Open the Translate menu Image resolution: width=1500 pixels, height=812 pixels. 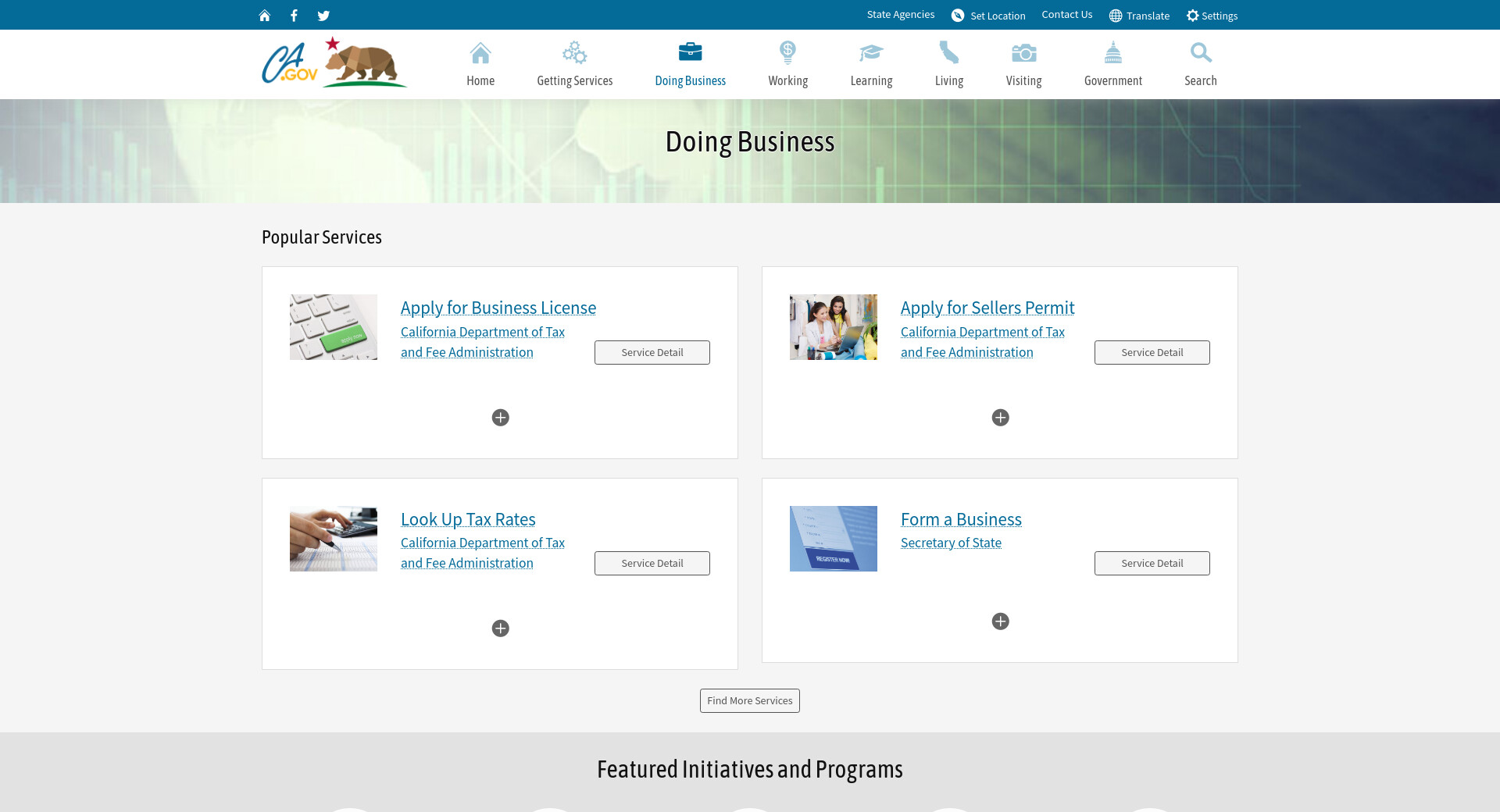[x=1139, y=16]
